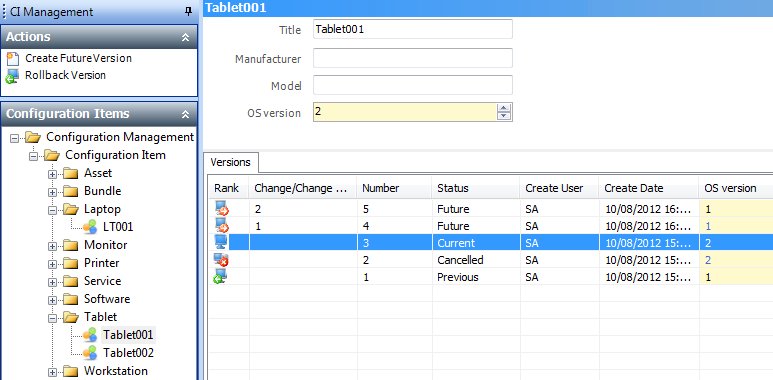Click into the Title input field
773x380 pixels.
(413, 29)
